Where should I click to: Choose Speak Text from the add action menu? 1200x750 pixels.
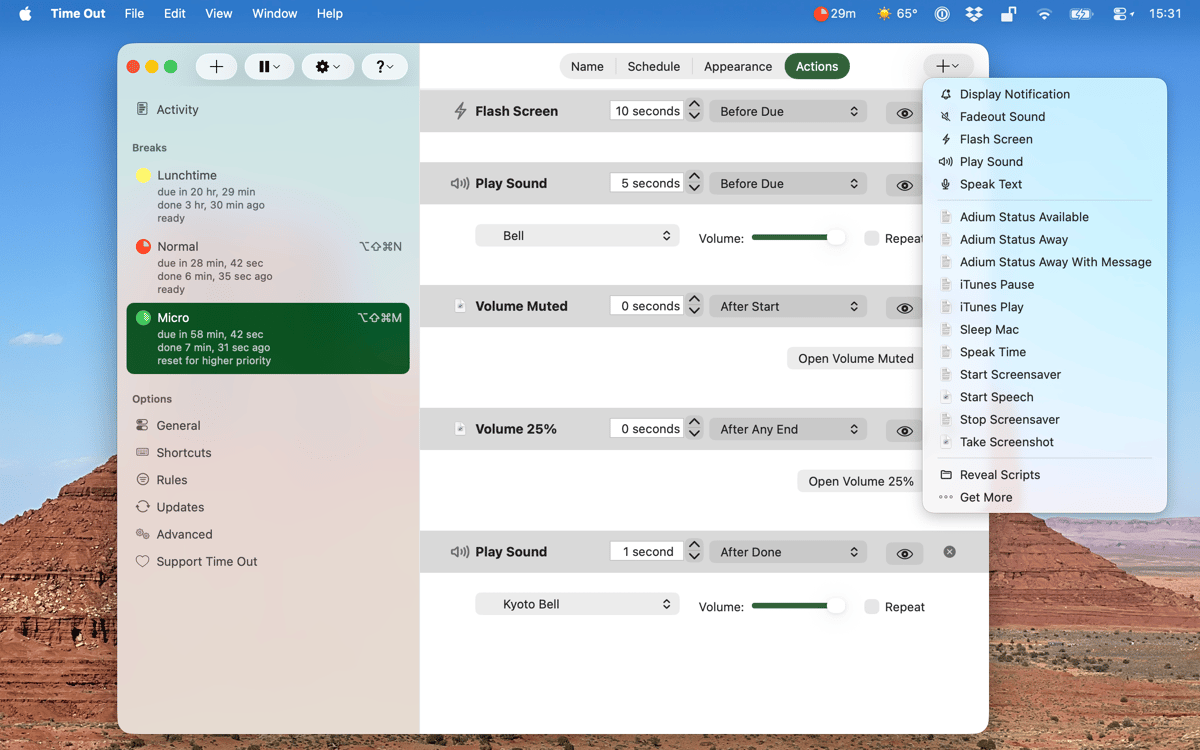(990, 184)
